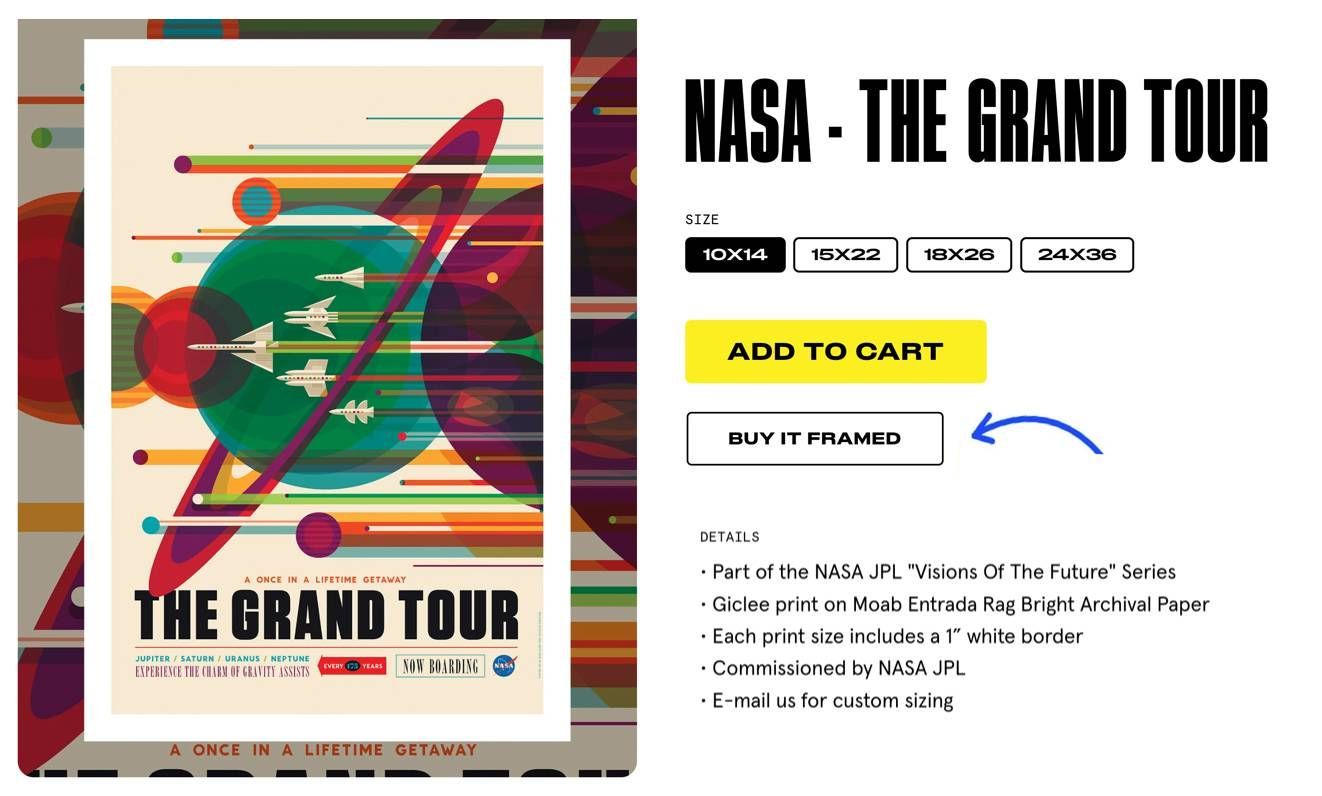Click the Size label above the options

point(702,219)
